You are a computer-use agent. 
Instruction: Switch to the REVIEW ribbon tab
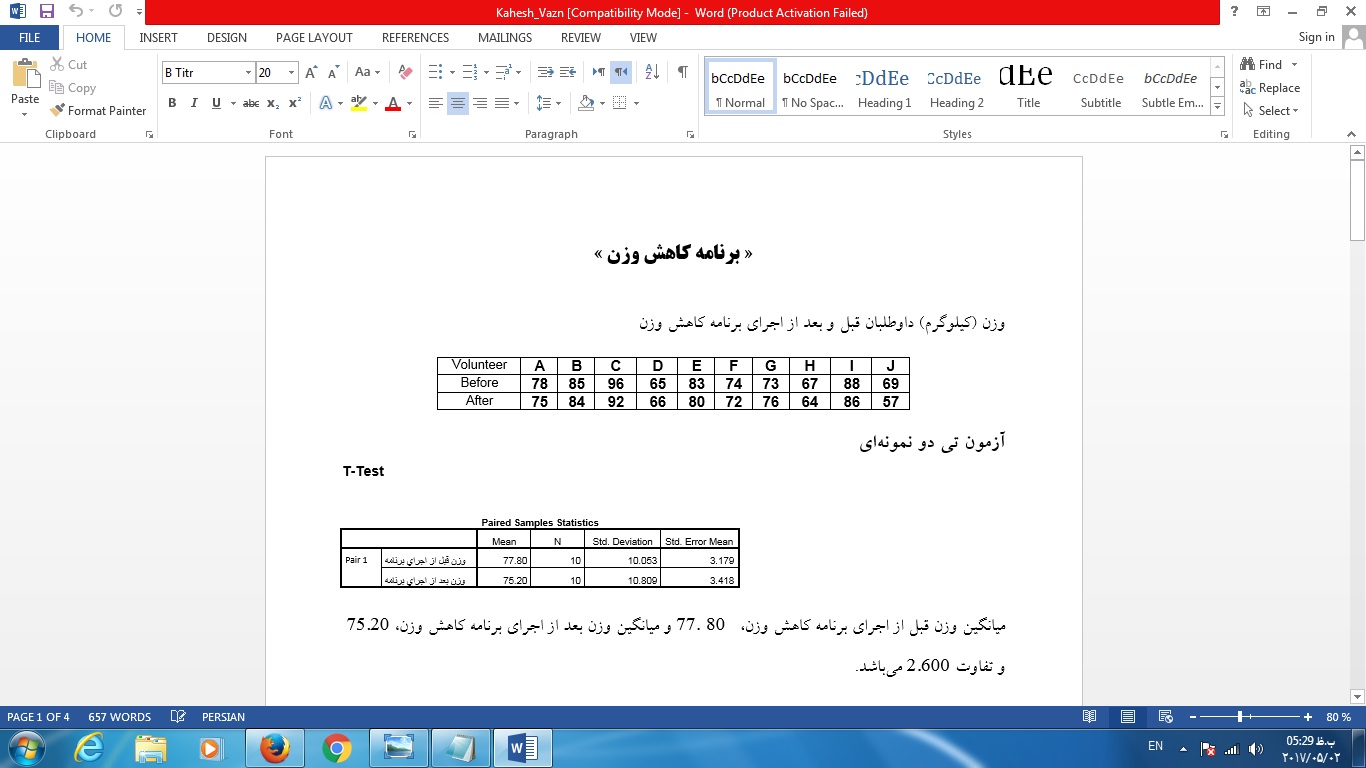pos(580,38)
